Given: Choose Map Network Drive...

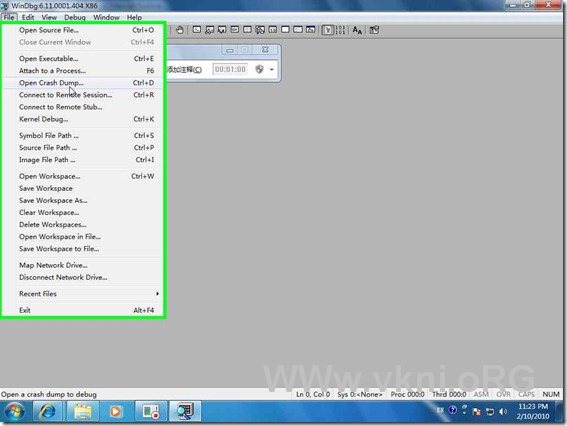Looking at the screenshot, I should [x=83, y=265].
